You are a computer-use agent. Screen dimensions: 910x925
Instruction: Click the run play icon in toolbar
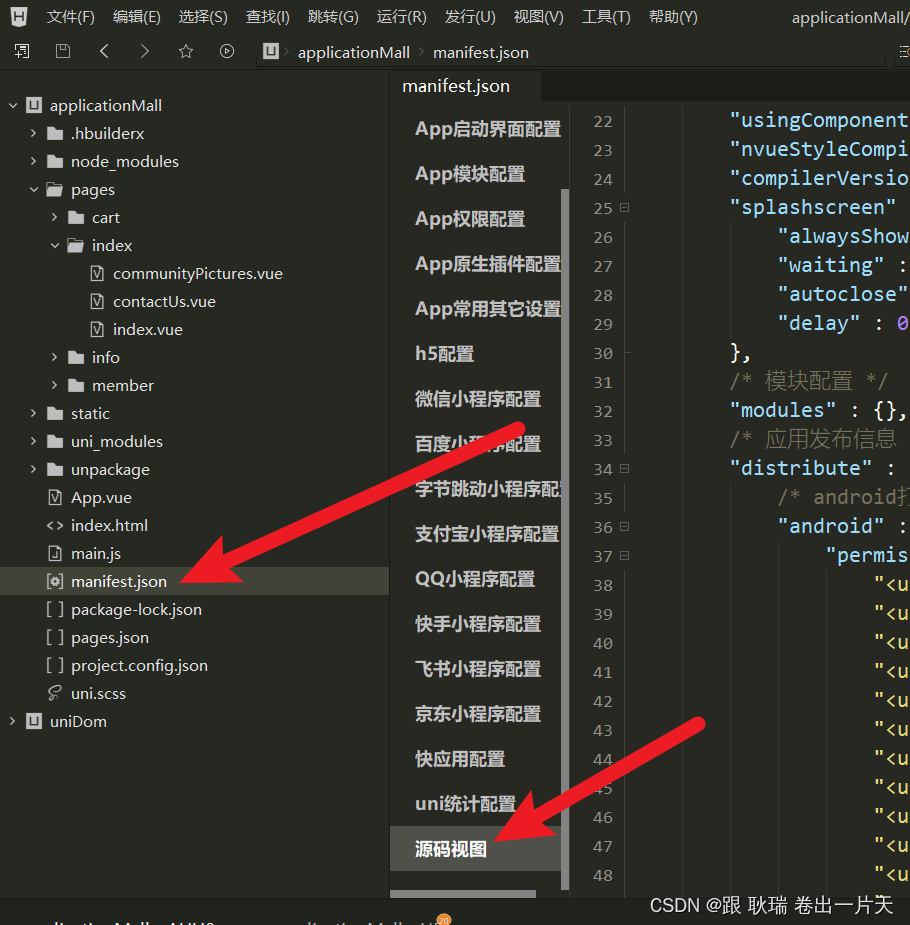226,51
